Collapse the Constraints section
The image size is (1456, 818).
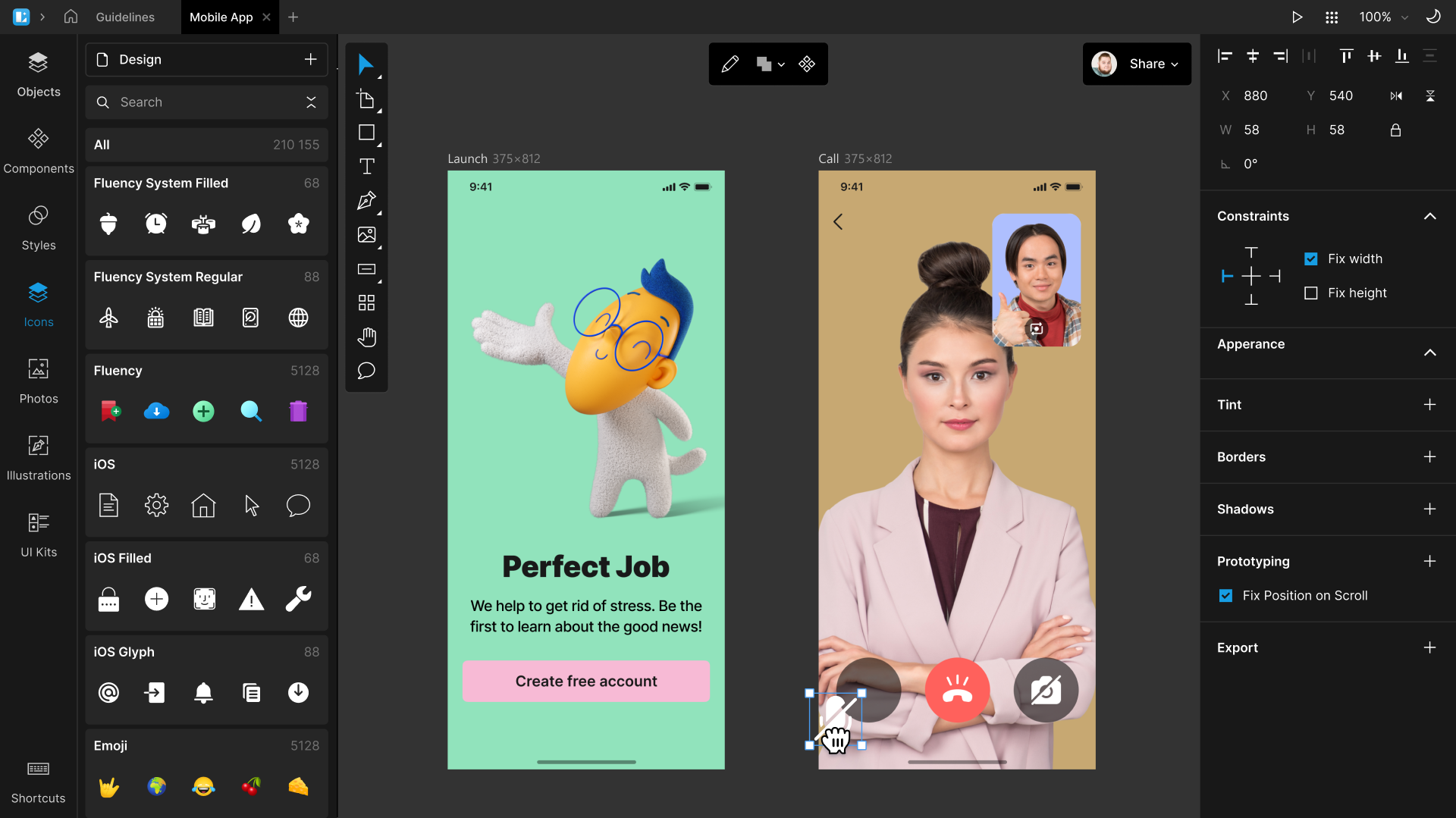[x=1430, y=216]
